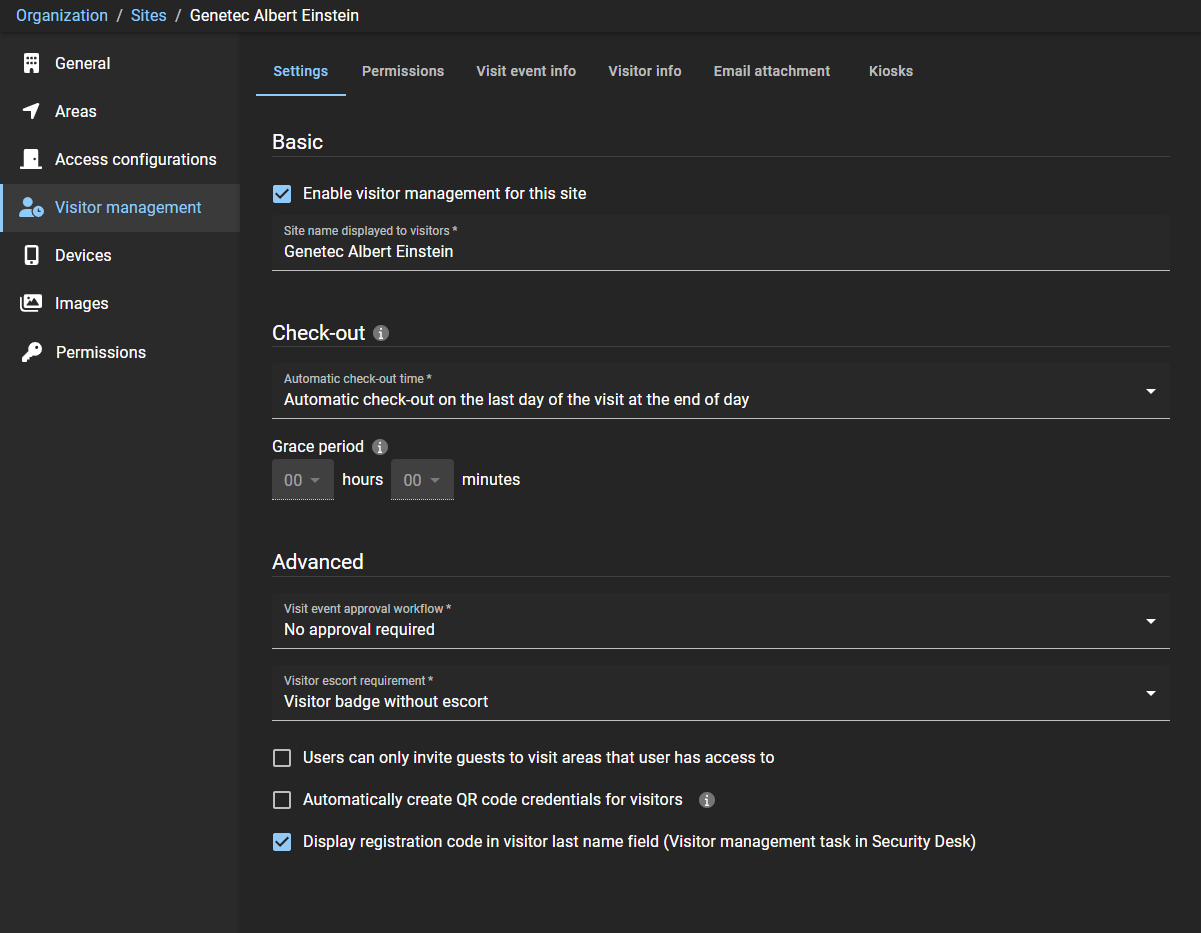Click the General building icon in sidebar

pos(31,63)
